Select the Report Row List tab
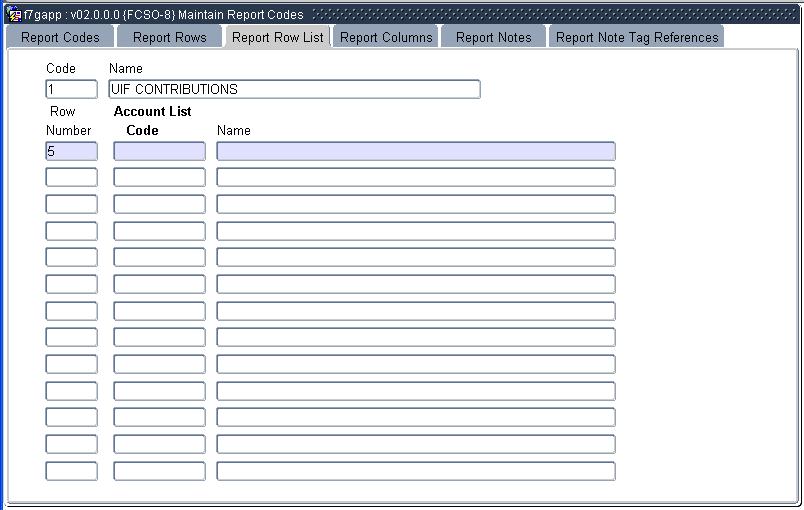The height and width of the screenshot is (510, 804). [277, 37]
